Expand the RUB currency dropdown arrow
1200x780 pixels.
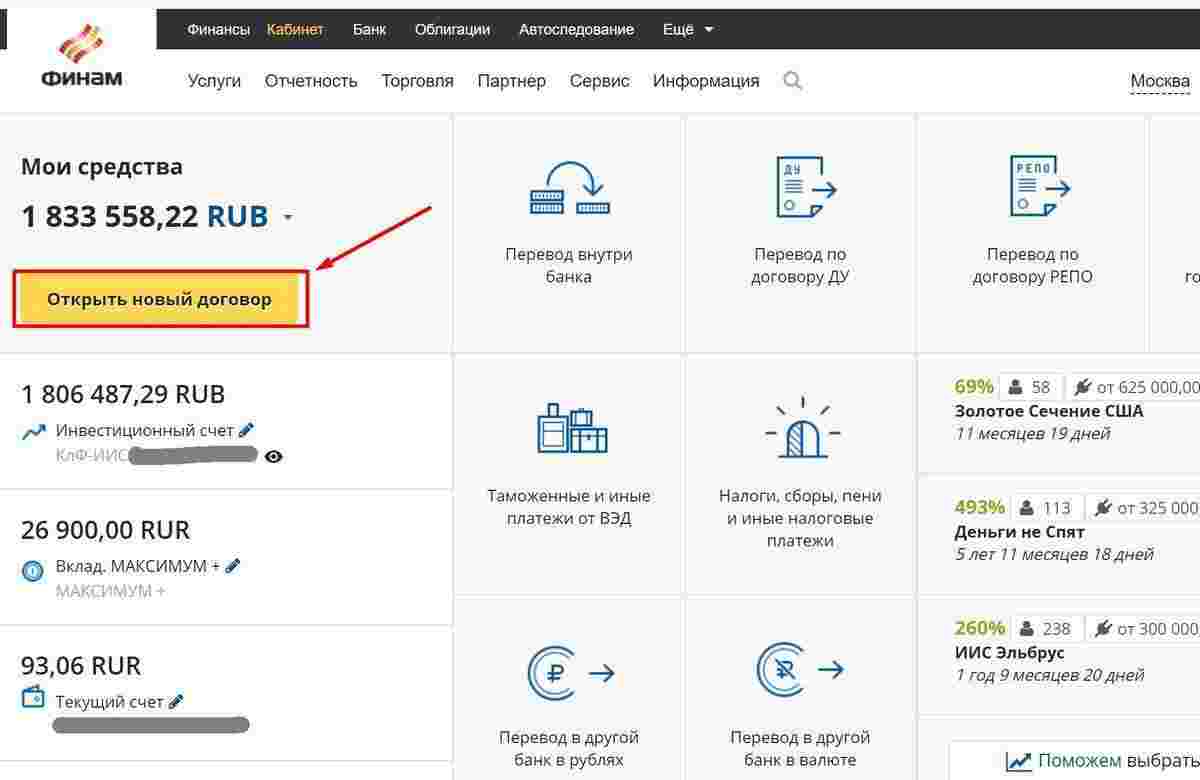[x=288, y=217]
